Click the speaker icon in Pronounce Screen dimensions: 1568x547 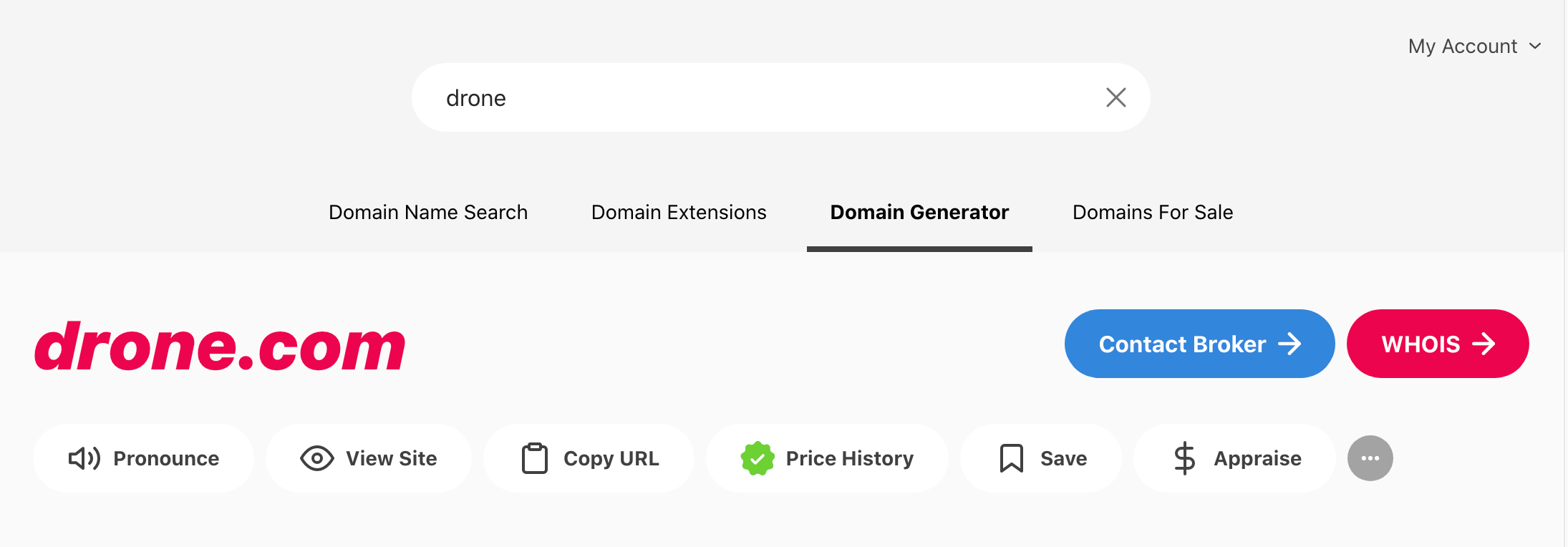point(84,458)
